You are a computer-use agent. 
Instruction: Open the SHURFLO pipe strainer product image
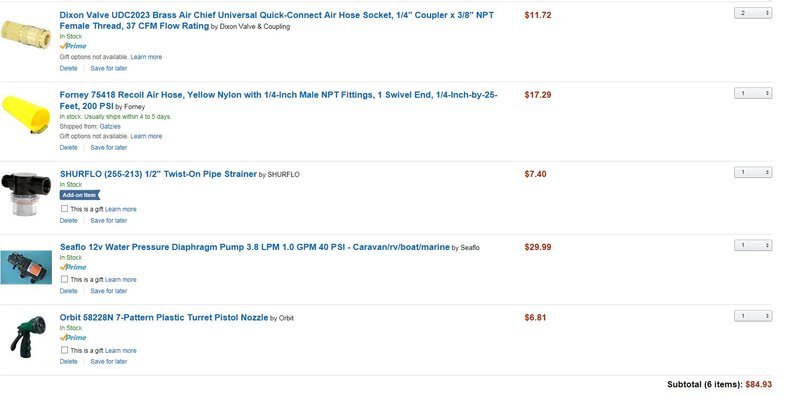pos(25,194)
